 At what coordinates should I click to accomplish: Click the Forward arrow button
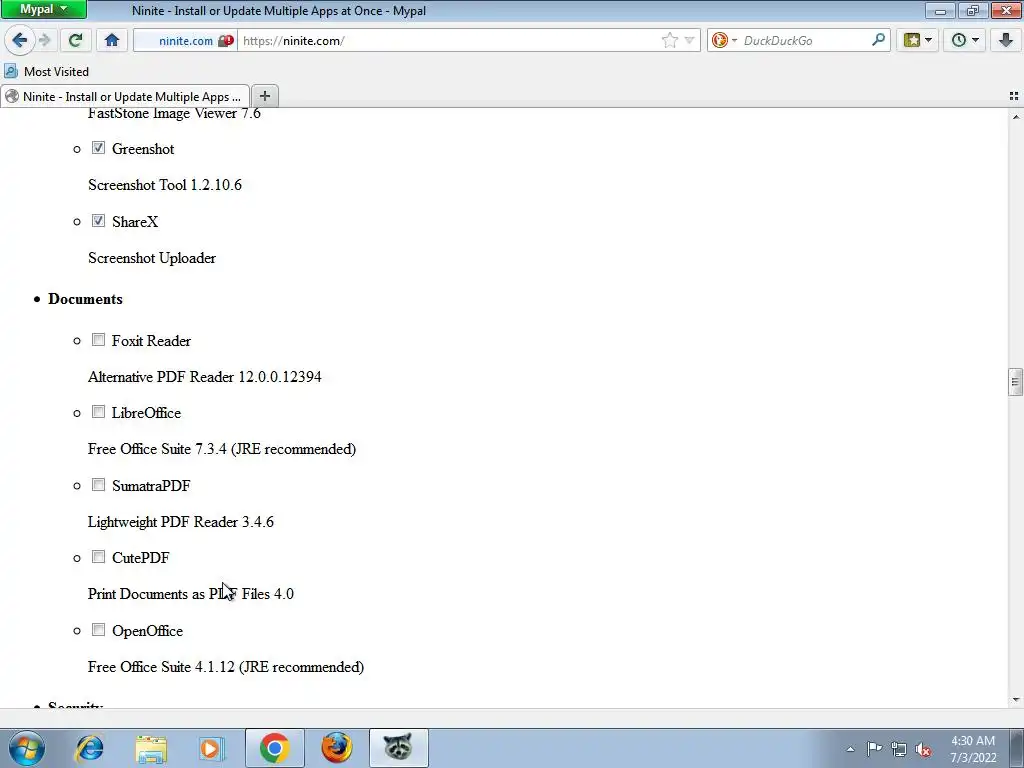[44, 40]
